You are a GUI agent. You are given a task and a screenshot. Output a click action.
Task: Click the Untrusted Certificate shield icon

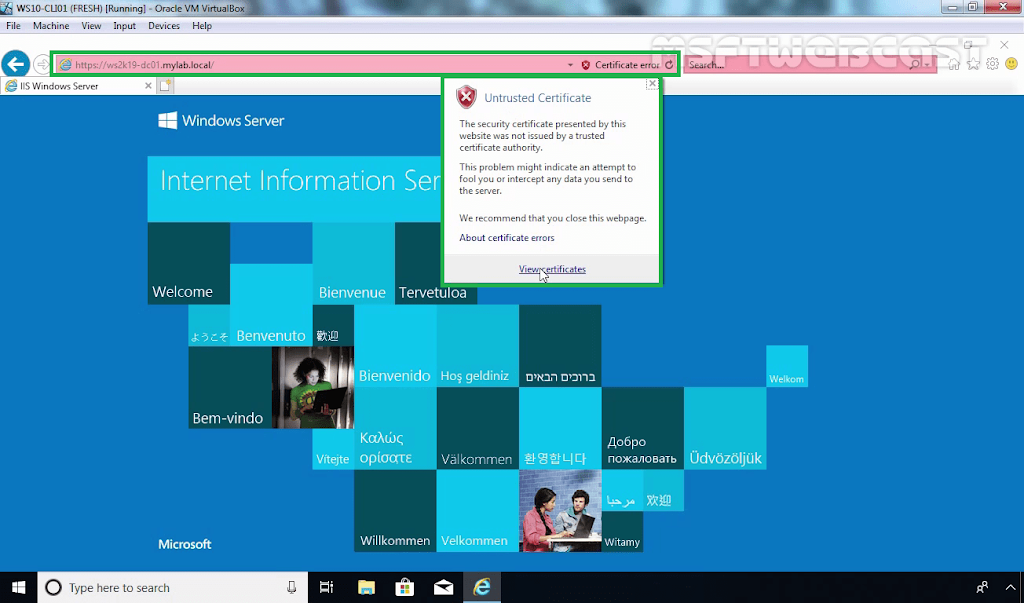[466, 97]
